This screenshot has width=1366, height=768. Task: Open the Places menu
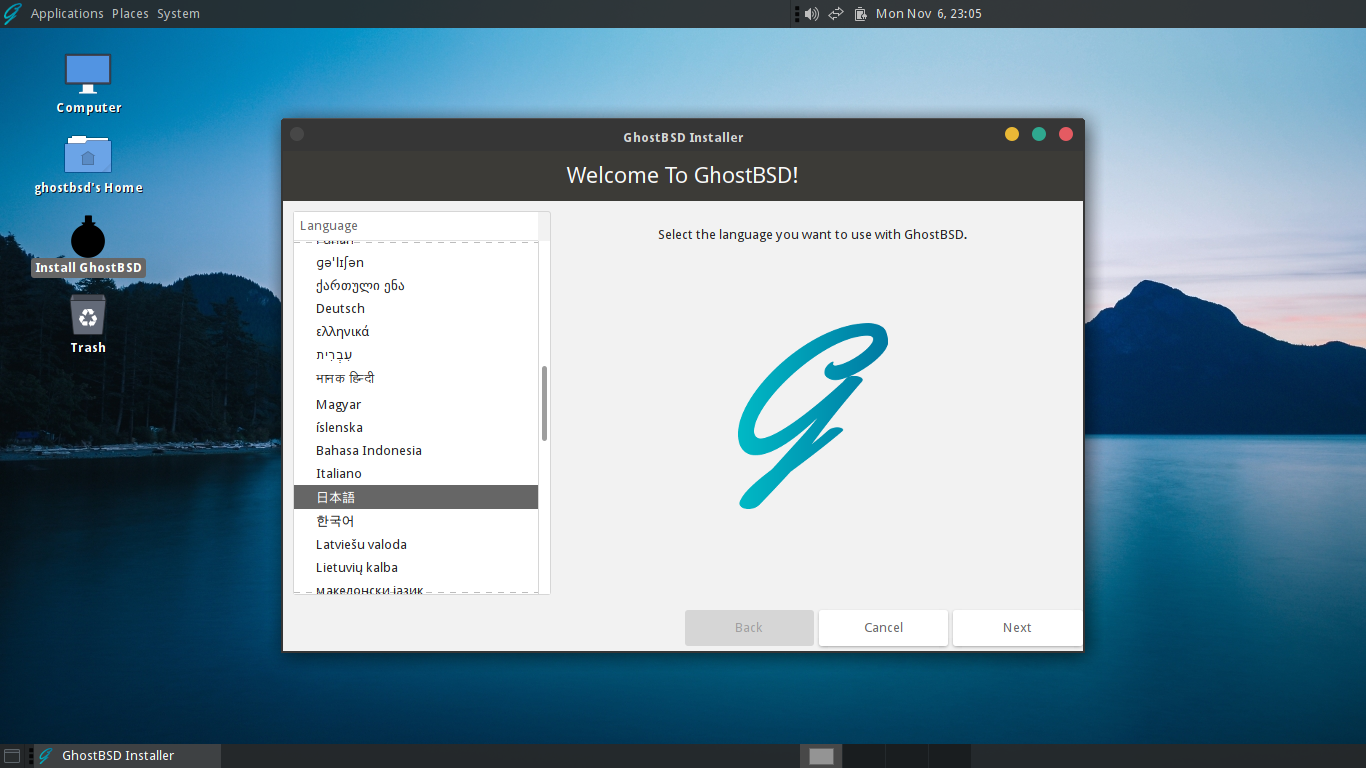click(130, 14)
